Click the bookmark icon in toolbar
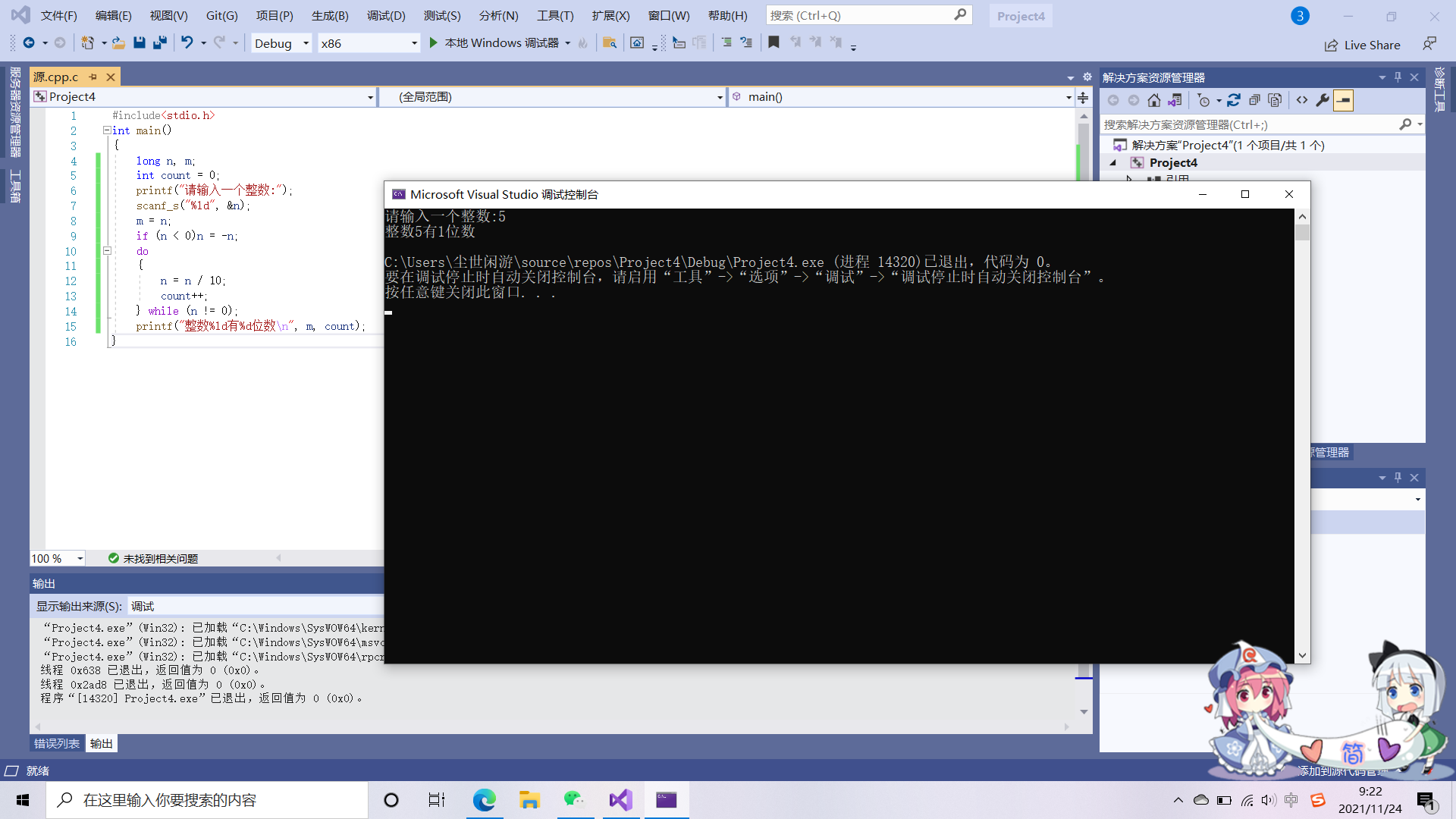The height and width of the screenshot is (819, 1456). tap(773, 43)
